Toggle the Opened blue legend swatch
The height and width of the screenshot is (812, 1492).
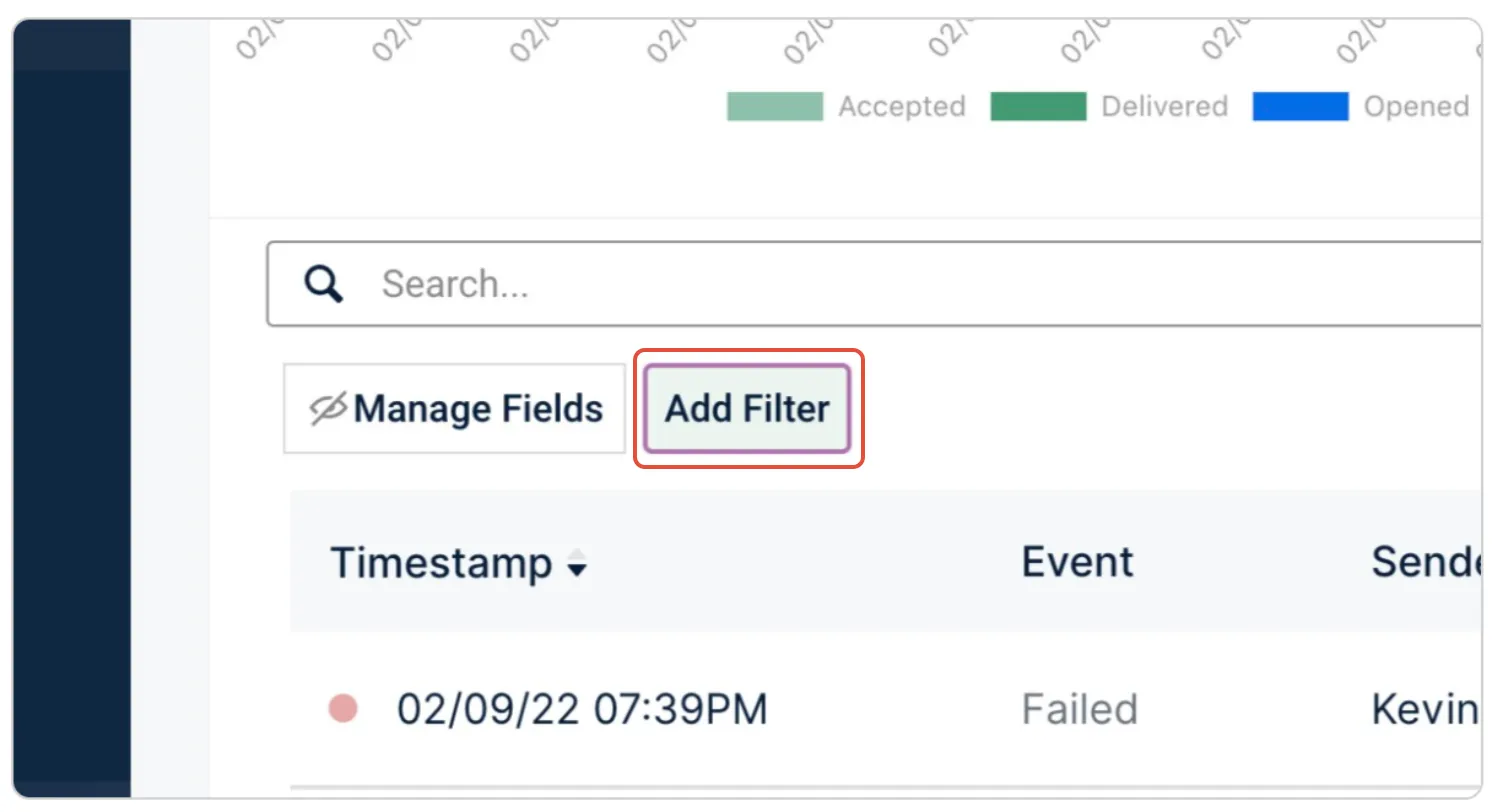pyautogui.click(x=1300, y=107)
